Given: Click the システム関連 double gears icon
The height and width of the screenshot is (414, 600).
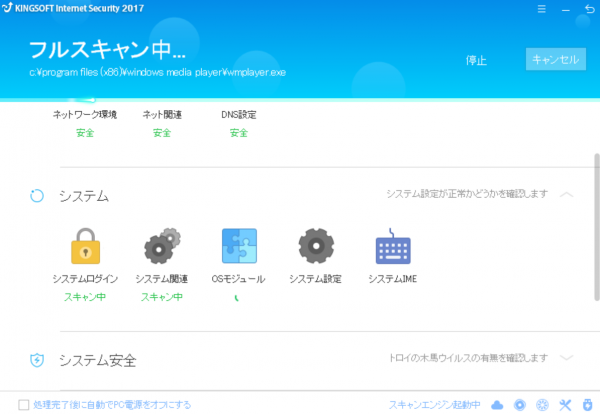Looking at the screenshot, I should 162,246.
